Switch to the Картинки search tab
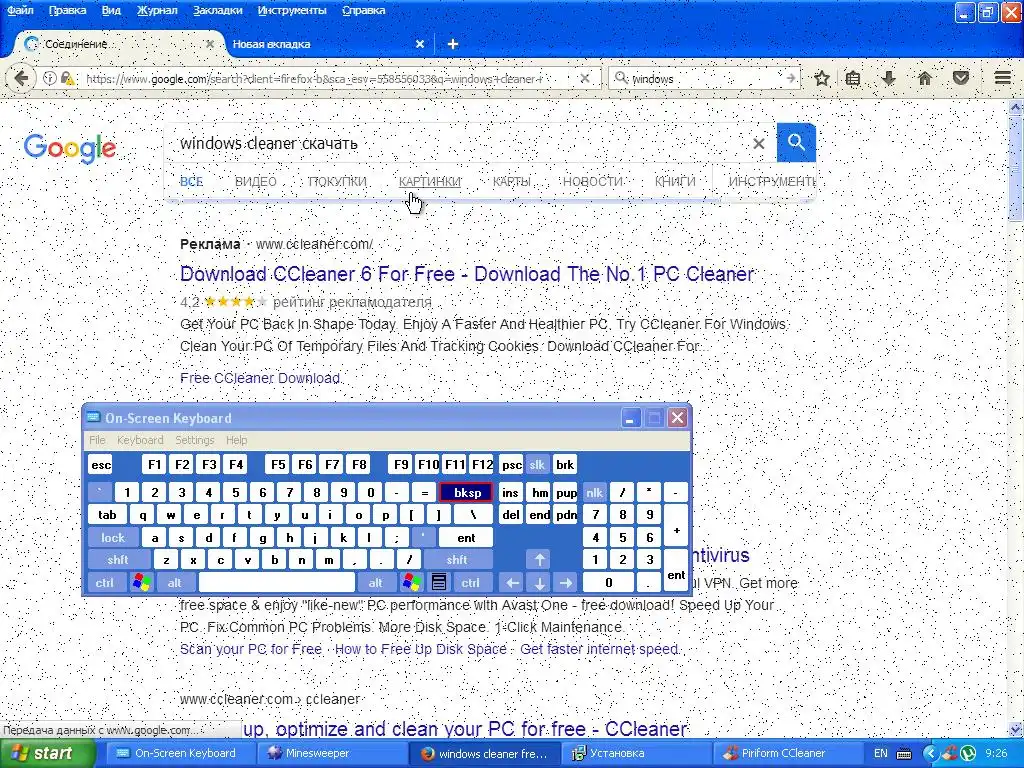The image size is (1024, 768). 430,182
